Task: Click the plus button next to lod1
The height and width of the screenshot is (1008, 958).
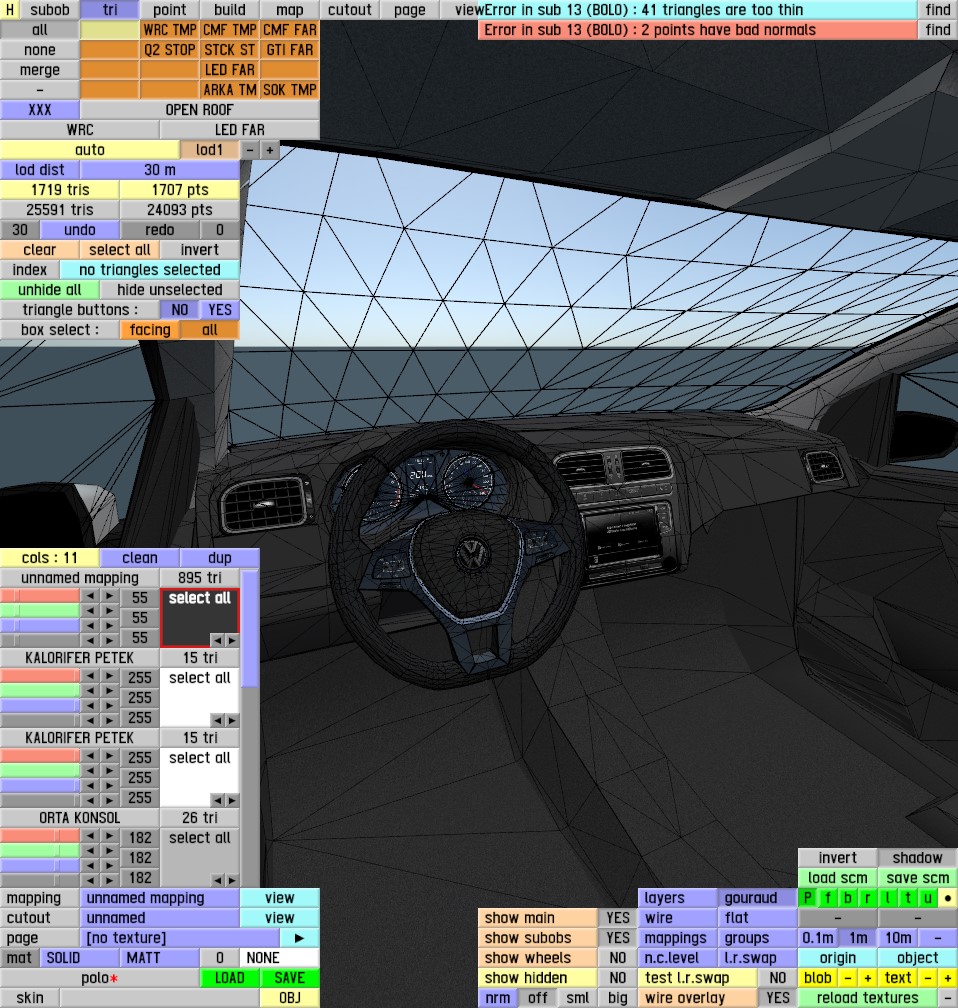Action: (x=269, y=150)
